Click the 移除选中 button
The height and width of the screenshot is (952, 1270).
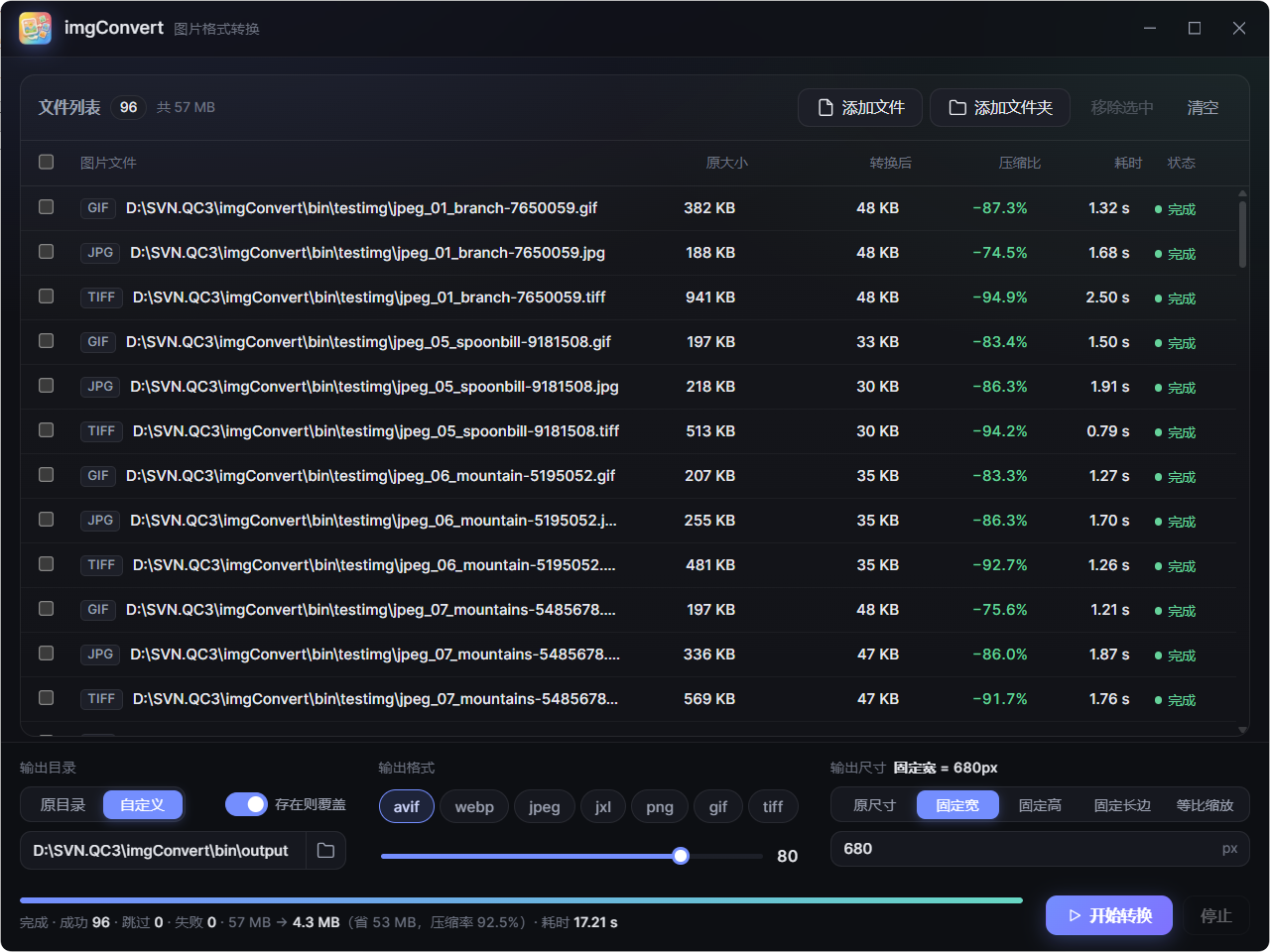point(1122,107)
